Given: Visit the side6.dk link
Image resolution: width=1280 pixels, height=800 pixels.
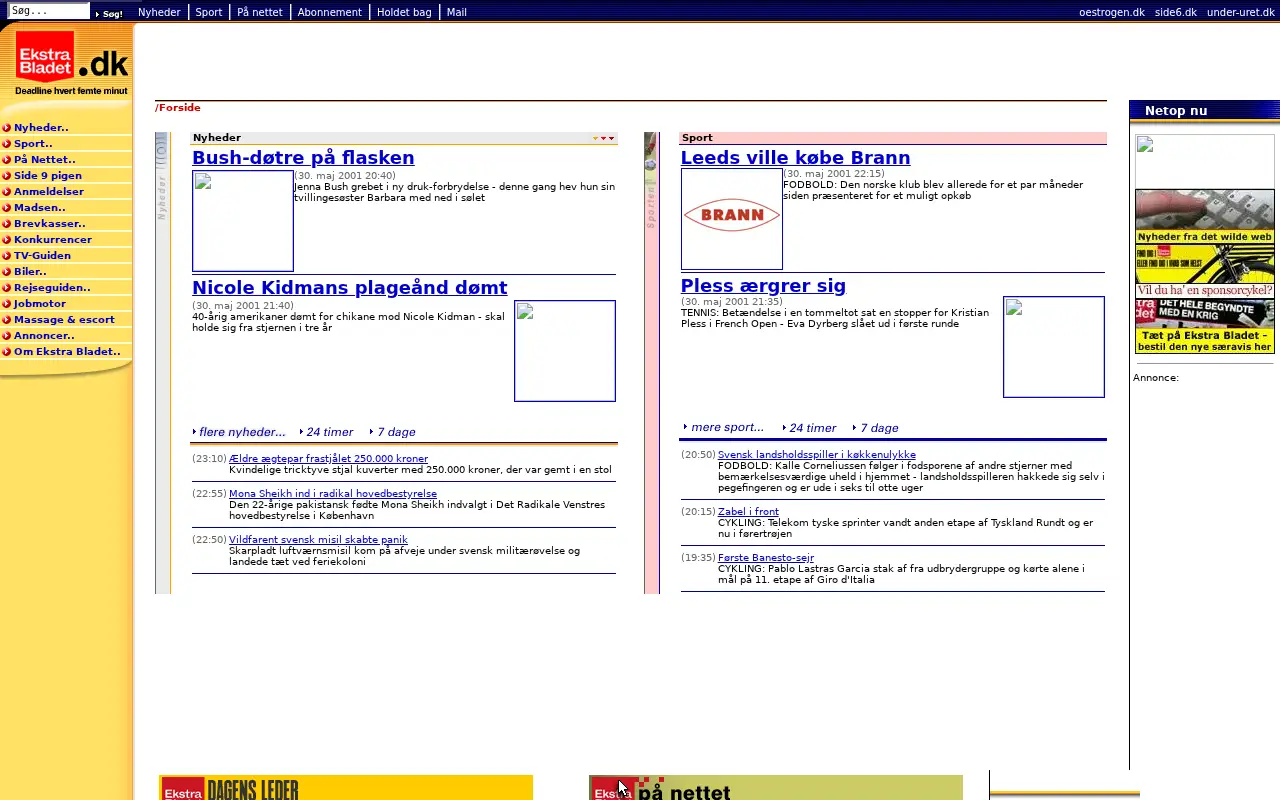Looking at the screenshot, I should [x=1176, y=12].
